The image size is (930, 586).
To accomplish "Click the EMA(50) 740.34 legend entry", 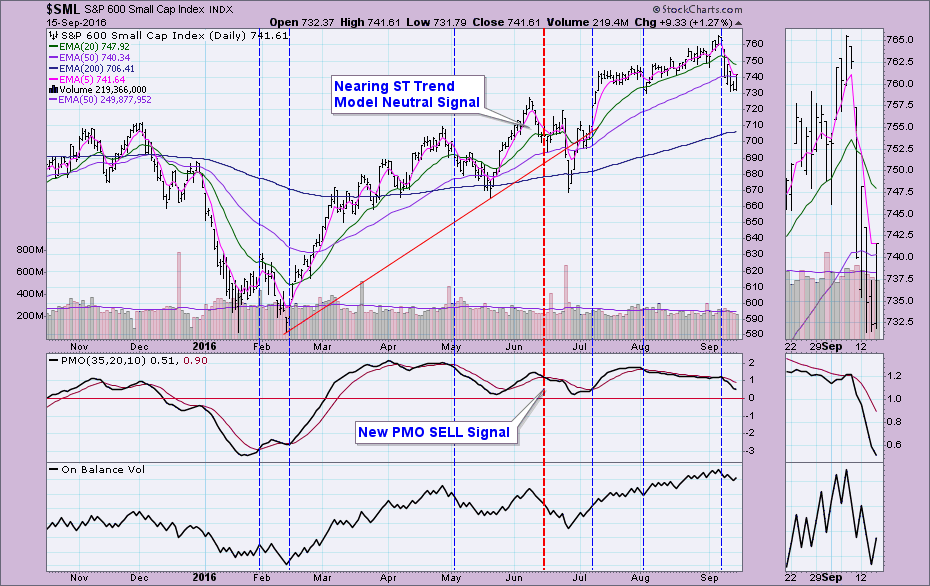I will tap(89, 58).
